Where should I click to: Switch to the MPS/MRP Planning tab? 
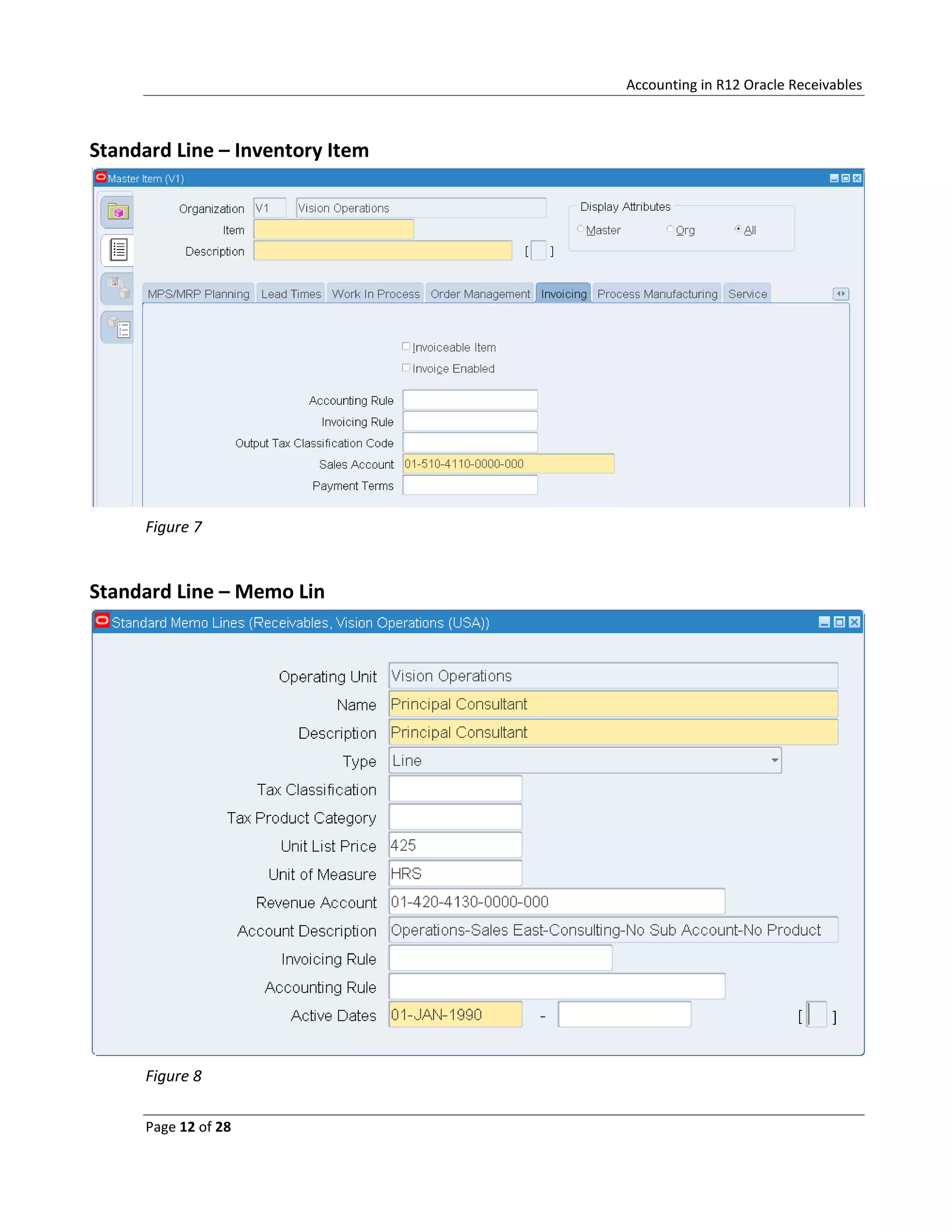(x=198, y=293)
